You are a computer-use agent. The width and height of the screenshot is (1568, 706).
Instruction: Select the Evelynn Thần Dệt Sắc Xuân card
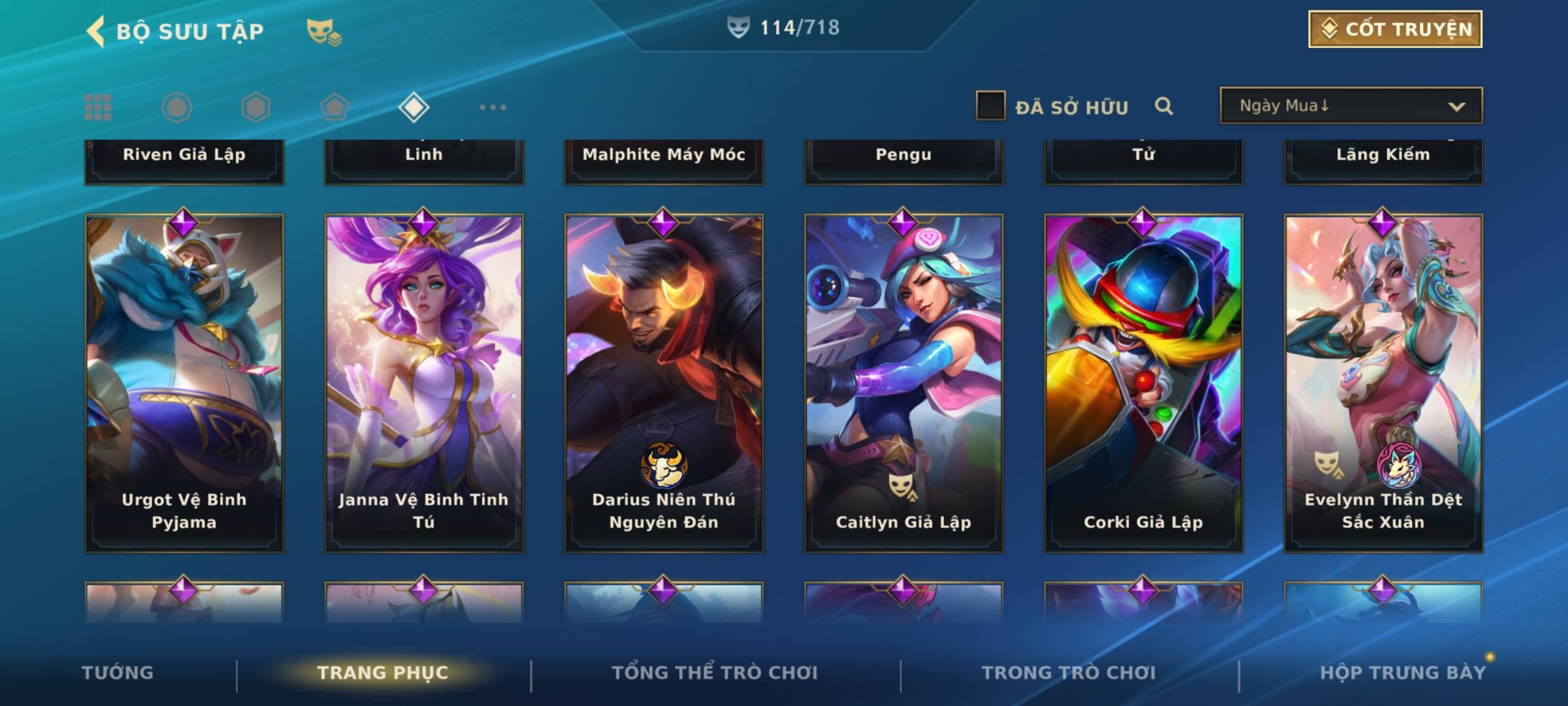point(1384,383)
